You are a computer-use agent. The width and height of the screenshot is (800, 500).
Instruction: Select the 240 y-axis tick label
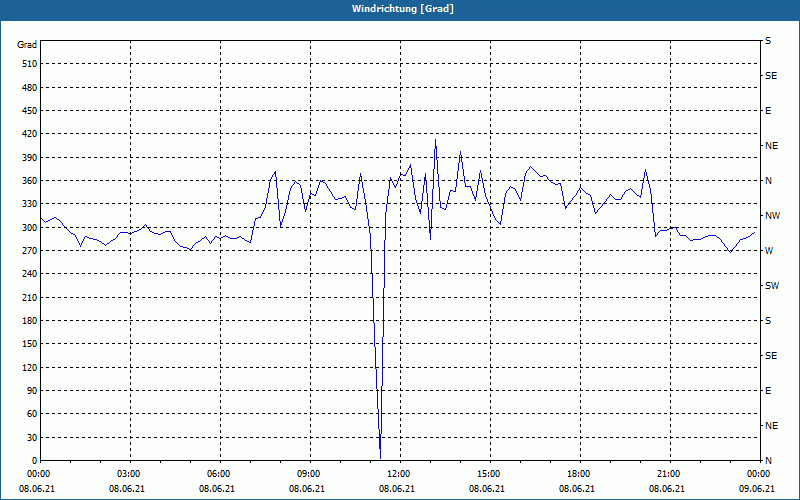pyautogui.click(x=30, y=274)
